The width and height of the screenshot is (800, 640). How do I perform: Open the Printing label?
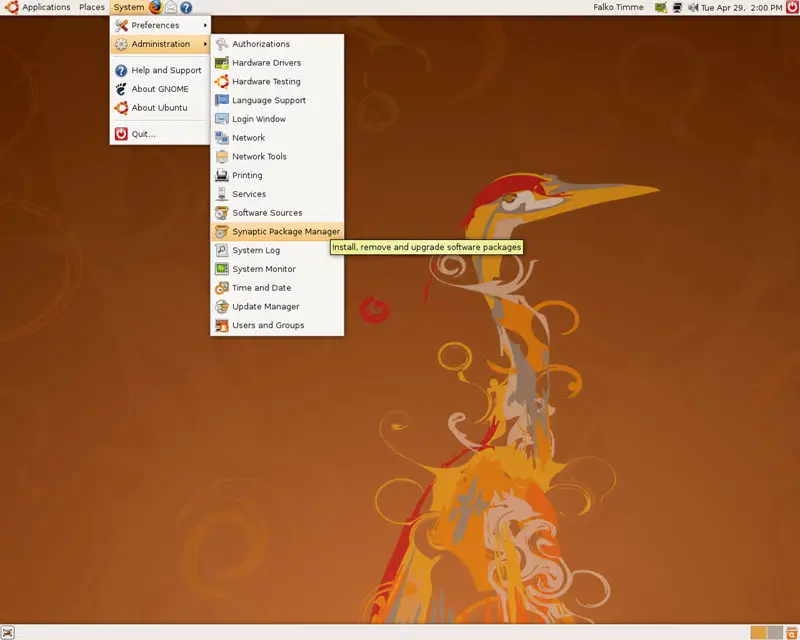click(247, 176)
